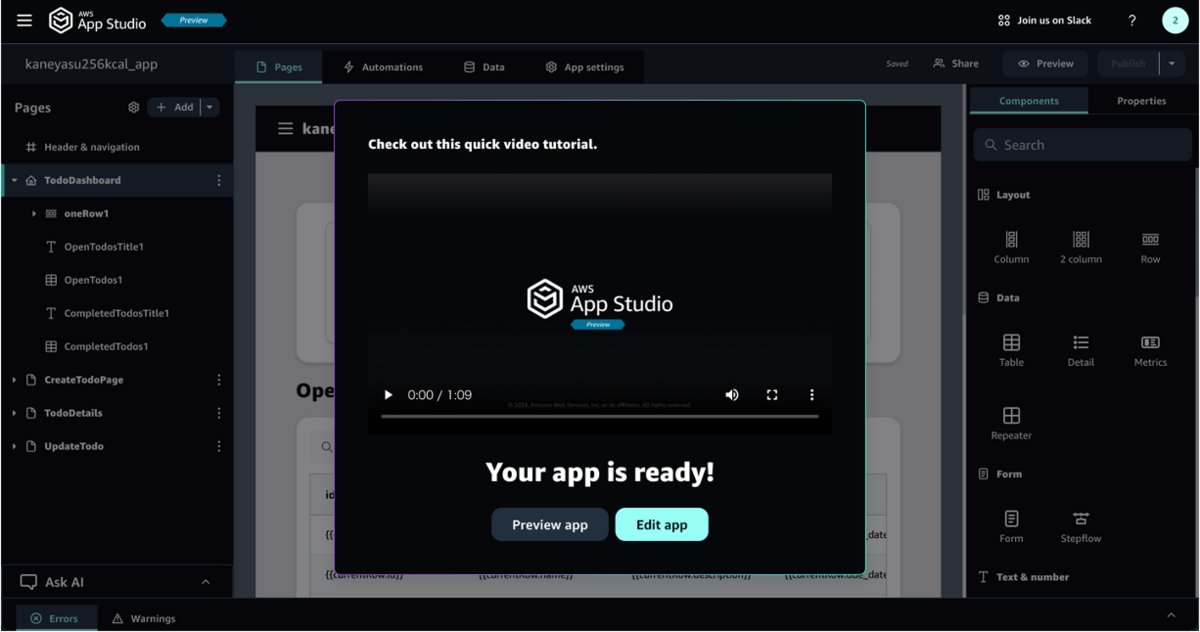The width and height of the screenshot is (1200, 632).
Task: Click the Edit app button
Action: coord(662,525)
